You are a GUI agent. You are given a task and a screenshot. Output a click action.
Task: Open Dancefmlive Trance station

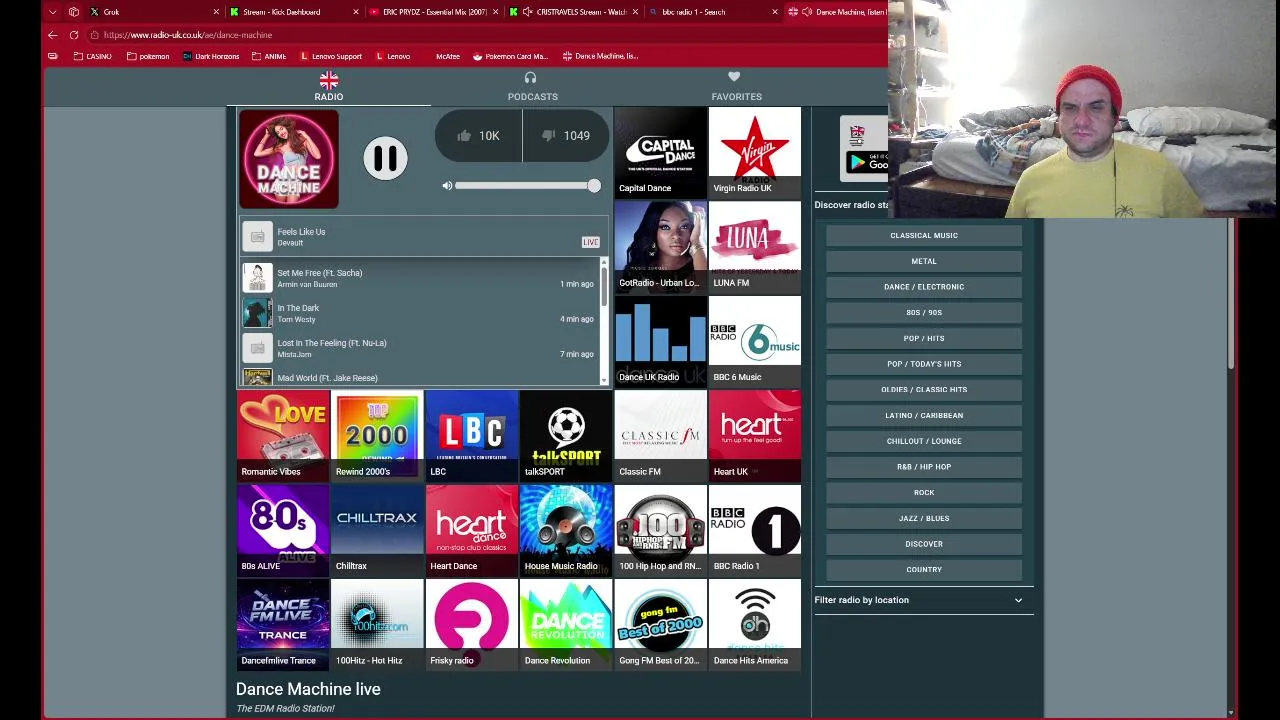tap(283, 625)
